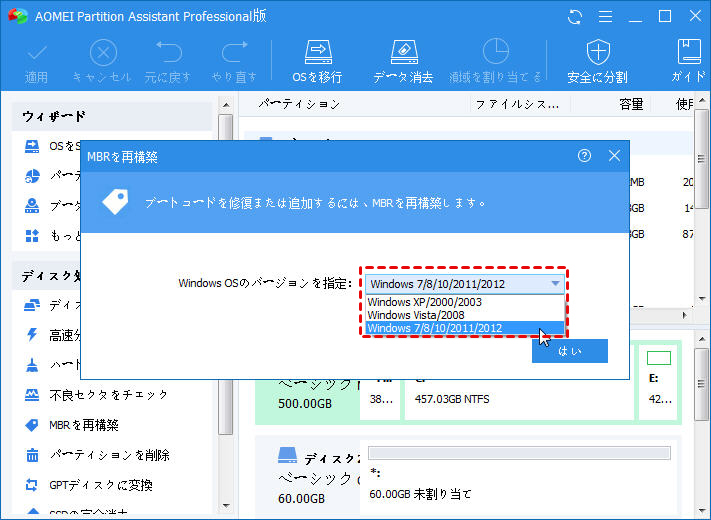Click the パーティションを削除 trash icon
The height and width of the screenshot is (520, 711).
32,455
